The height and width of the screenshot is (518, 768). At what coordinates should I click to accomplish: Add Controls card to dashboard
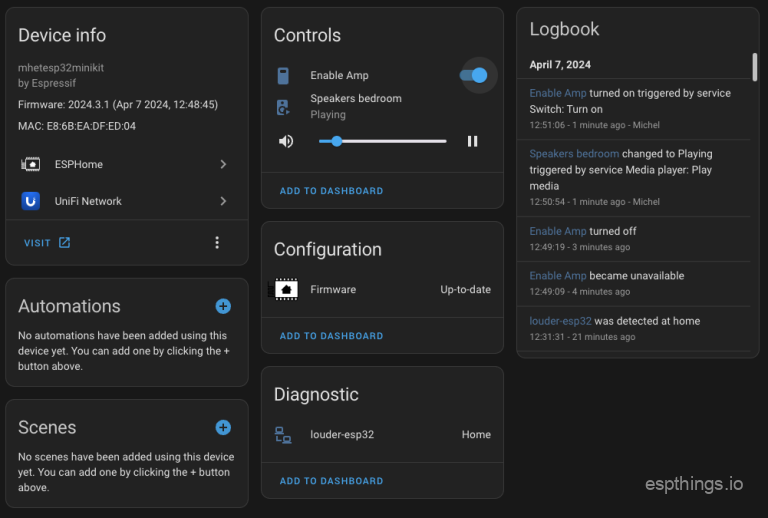coord(331,191)
